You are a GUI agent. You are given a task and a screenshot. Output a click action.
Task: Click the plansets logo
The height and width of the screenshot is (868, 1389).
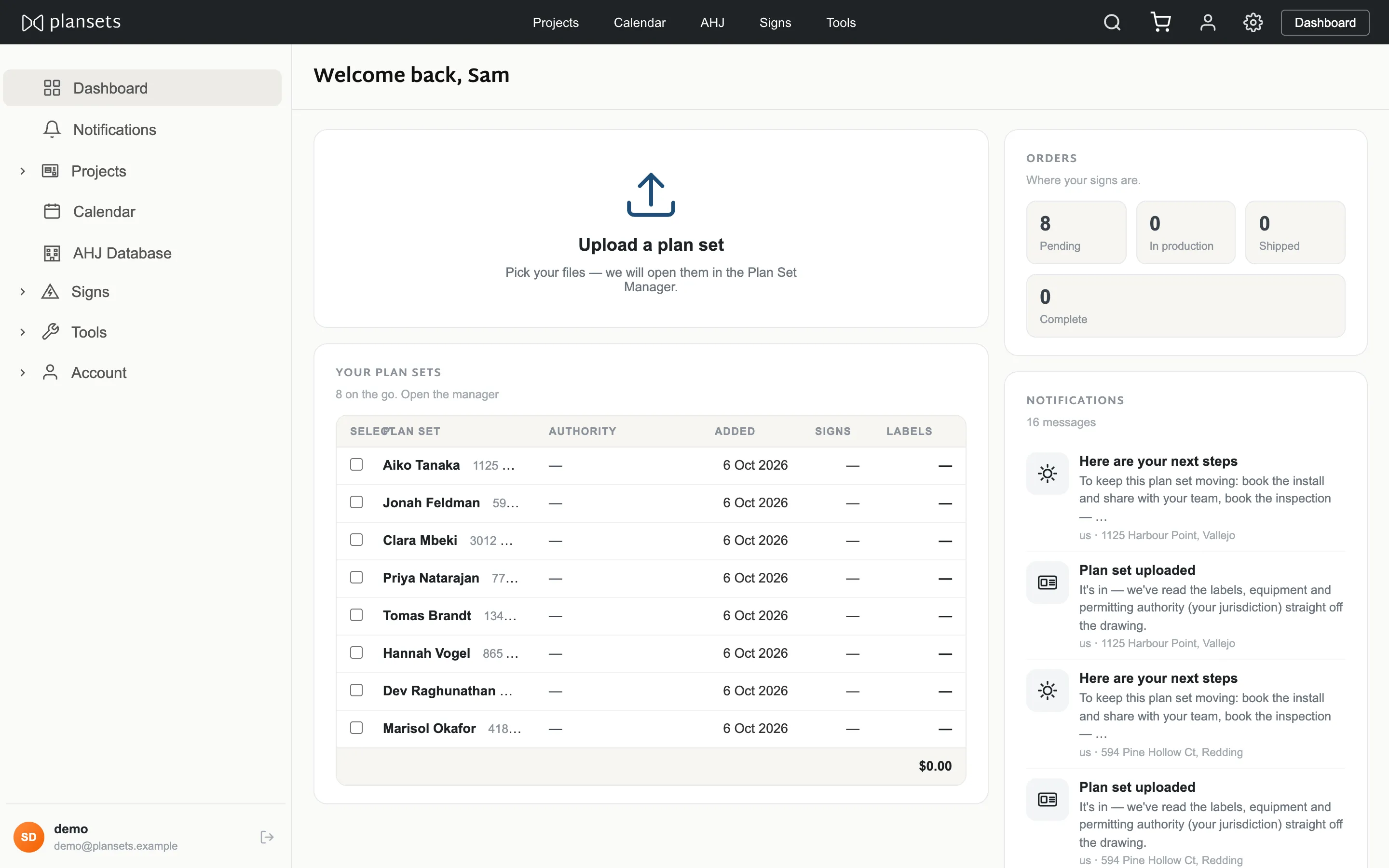point(71,22)
